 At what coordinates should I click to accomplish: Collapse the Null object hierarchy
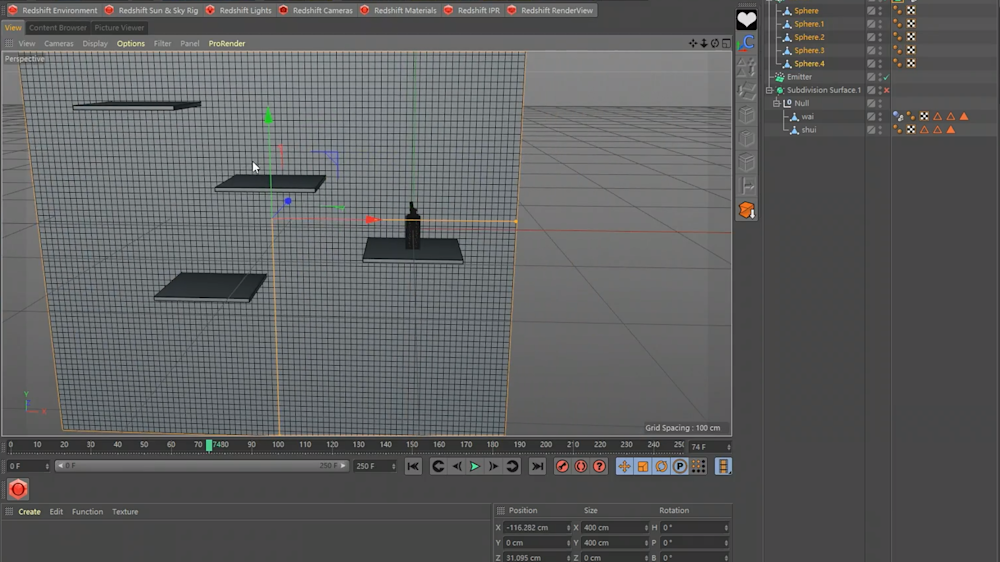coord(776,103)
